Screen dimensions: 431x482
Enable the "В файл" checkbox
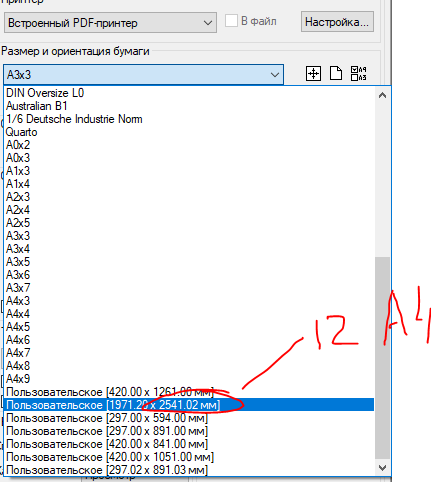tap(231, 21)
